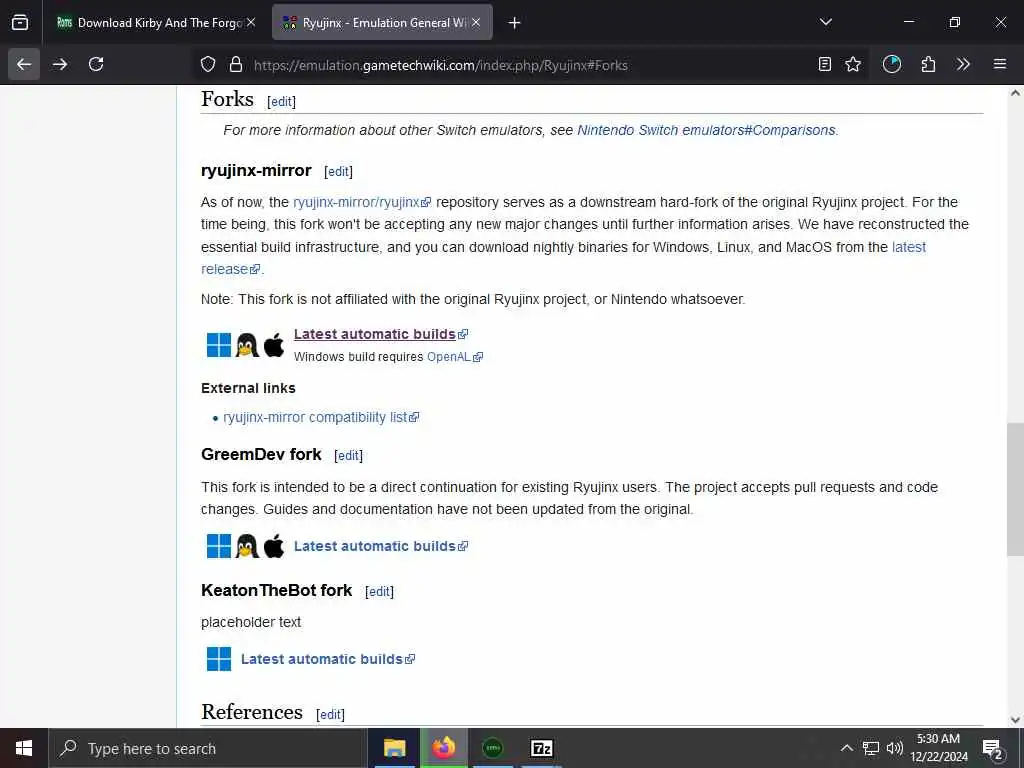Edit the Forks section
Viewport: 1024px width, 768px height.
pos(281,102)
